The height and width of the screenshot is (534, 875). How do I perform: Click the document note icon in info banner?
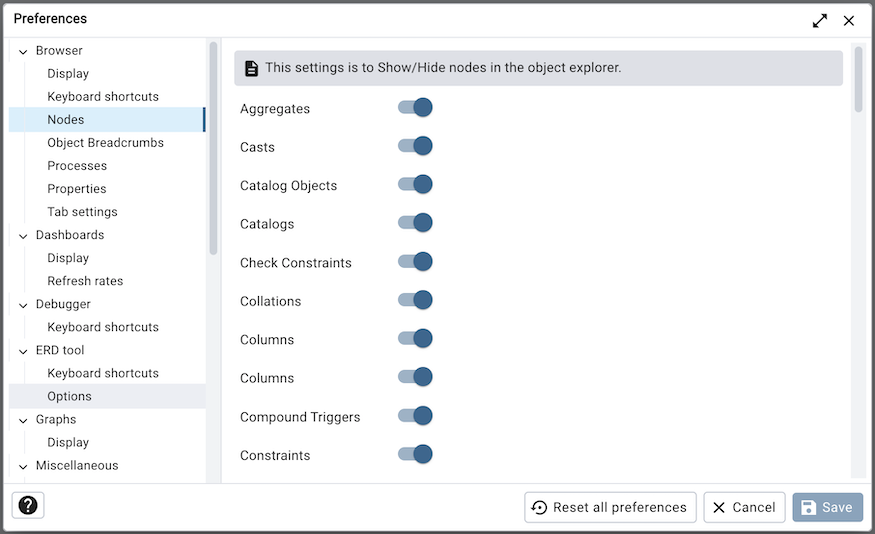pyautogui.click(x=252, y=68)
